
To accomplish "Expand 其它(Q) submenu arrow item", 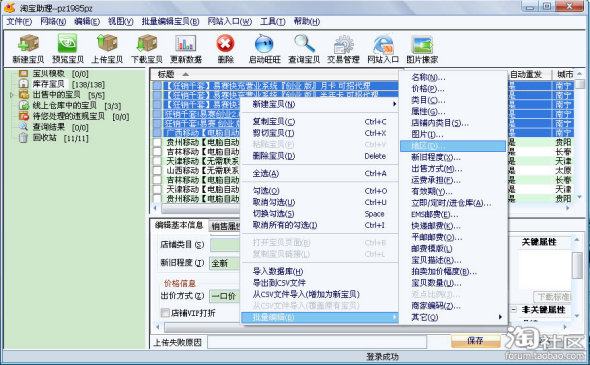I will pos(453,317).
